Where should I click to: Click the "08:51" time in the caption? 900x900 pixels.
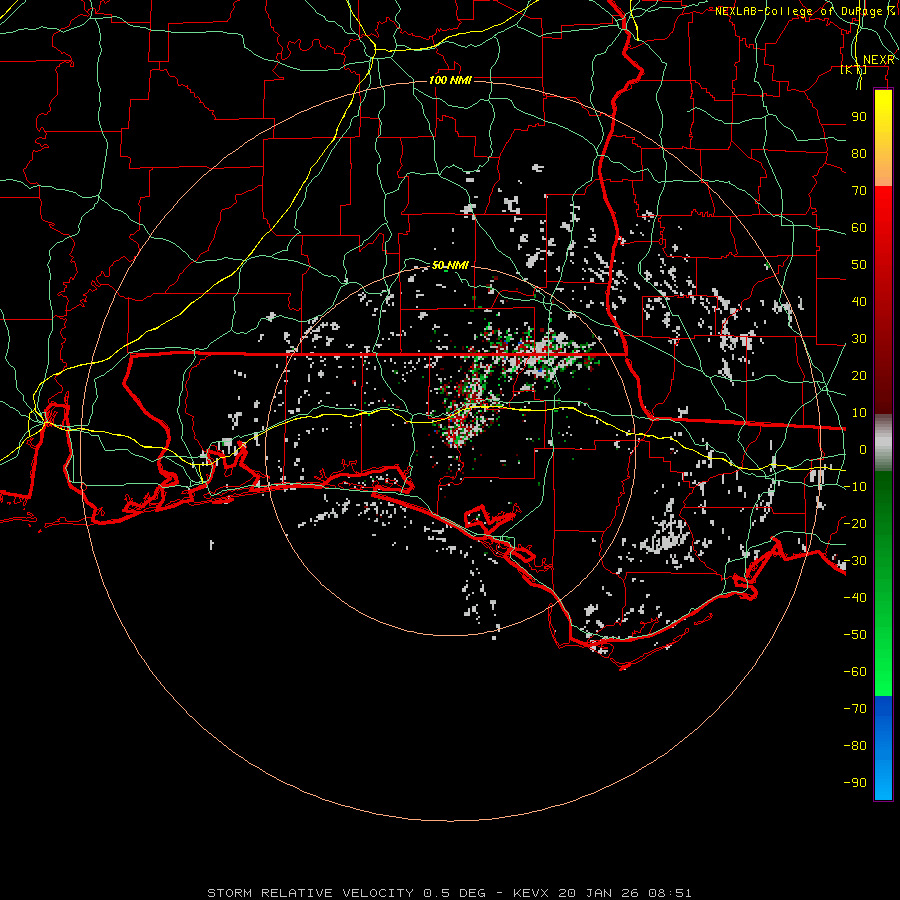670,893
